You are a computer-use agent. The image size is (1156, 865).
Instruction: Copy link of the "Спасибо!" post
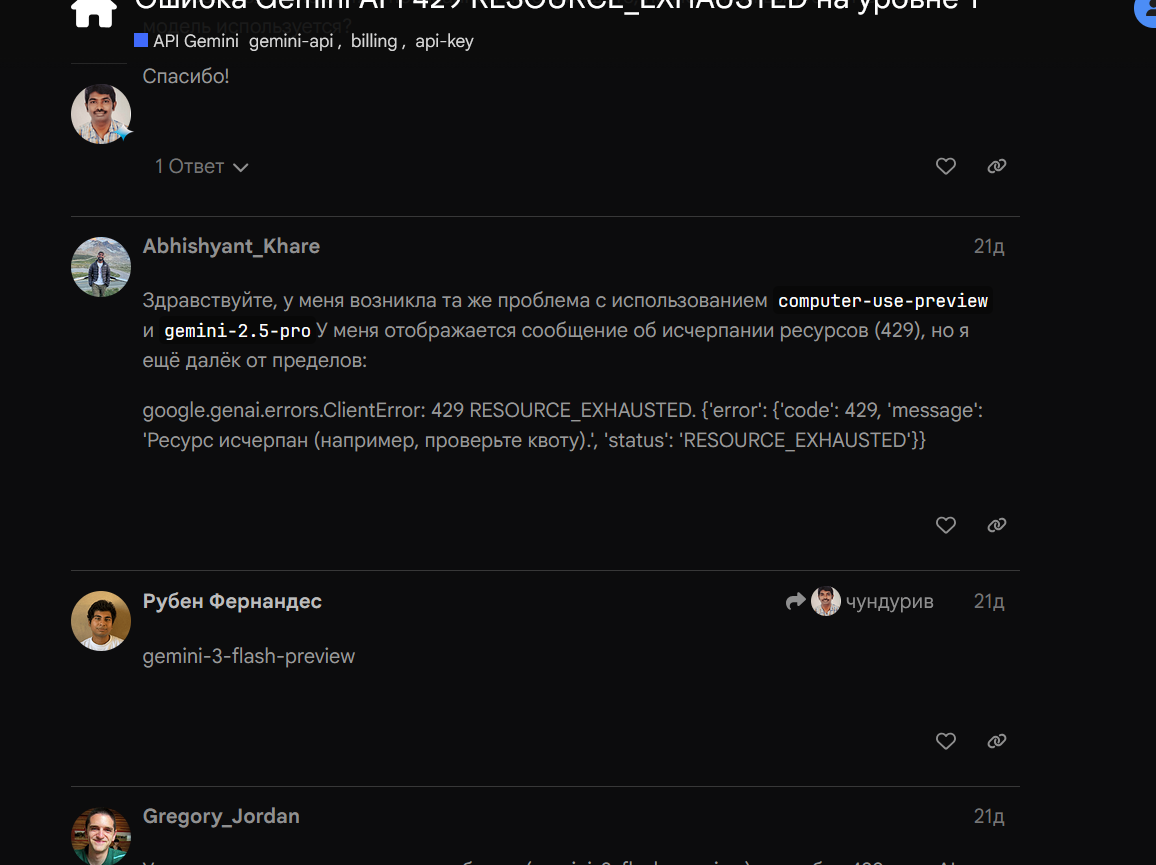click(996, 166)
